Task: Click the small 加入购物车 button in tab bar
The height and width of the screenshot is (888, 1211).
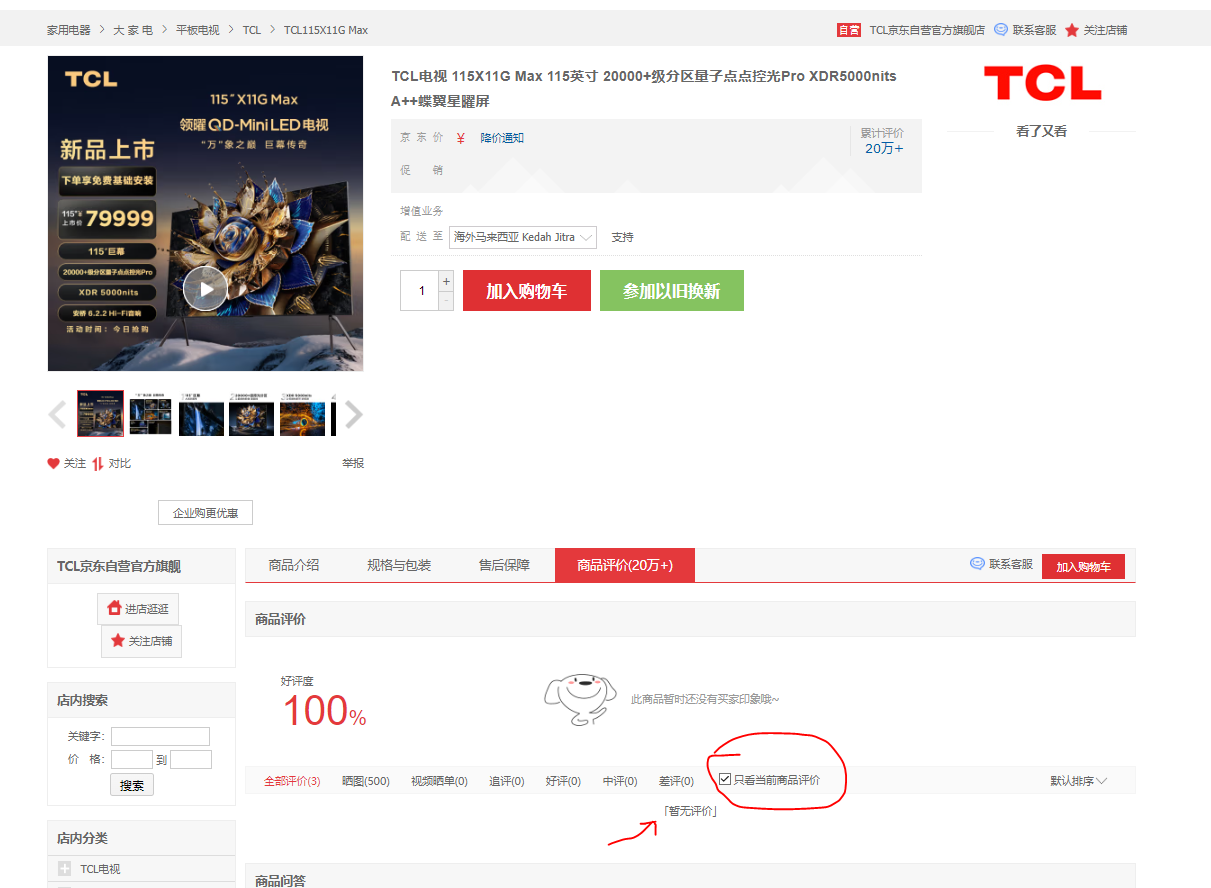Action: [x=1083, y=566]
